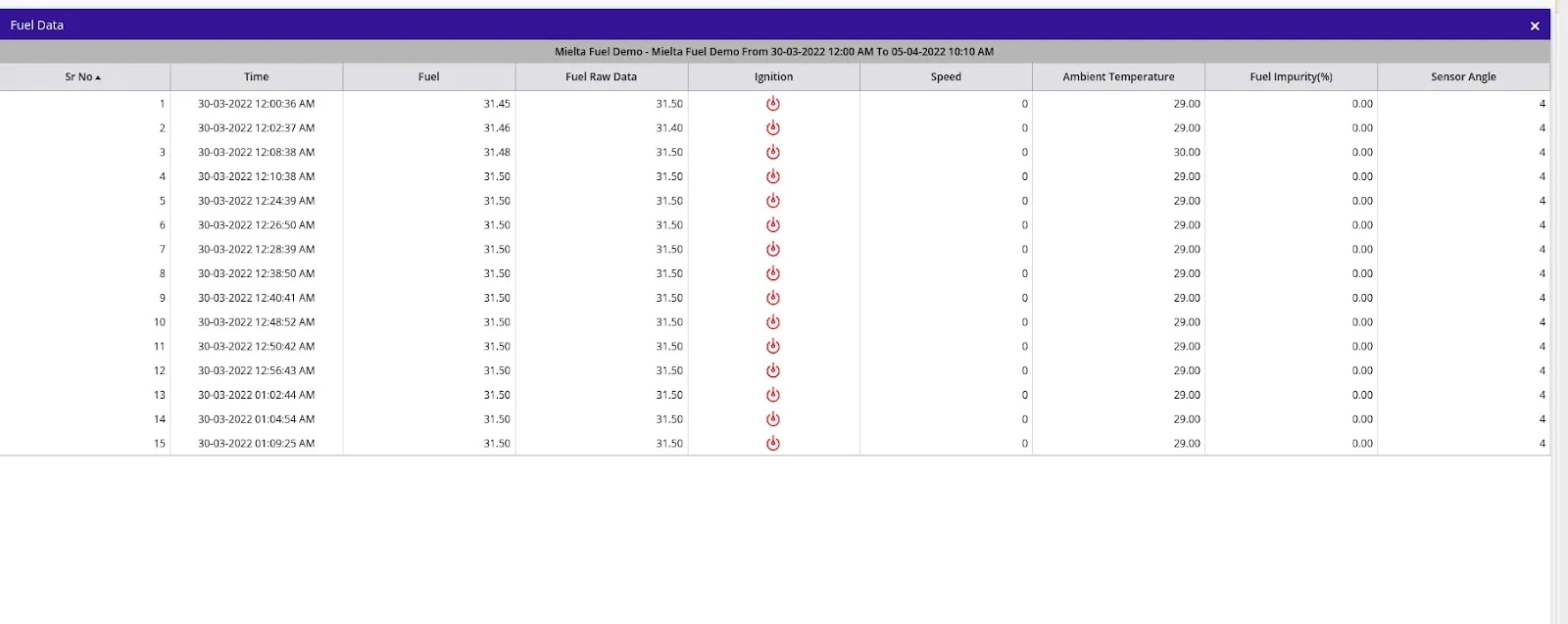The image size is (1568, 624).
Task: Click the Speed column header
Action: 946,76
